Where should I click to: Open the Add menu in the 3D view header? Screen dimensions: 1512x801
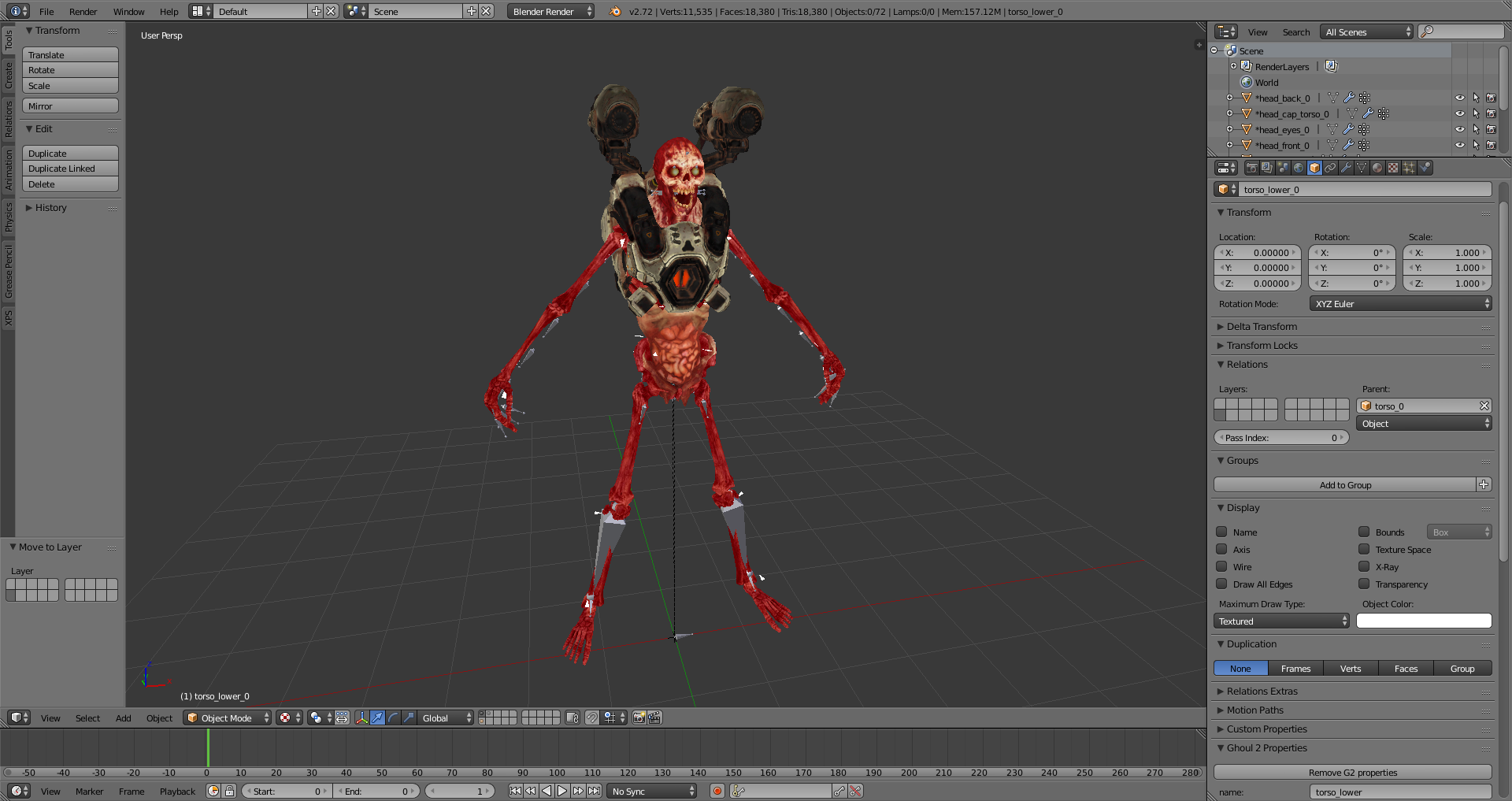[x=123, y=718]
